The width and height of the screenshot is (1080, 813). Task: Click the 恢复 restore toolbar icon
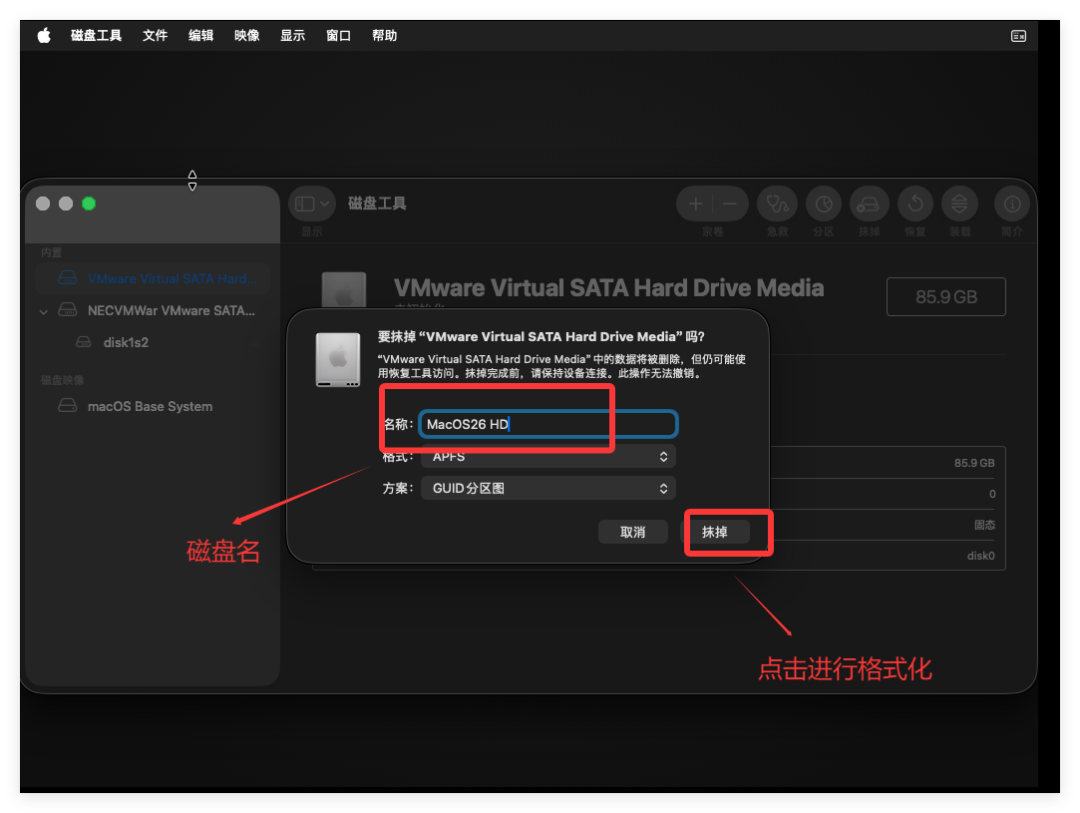point(915,203)
